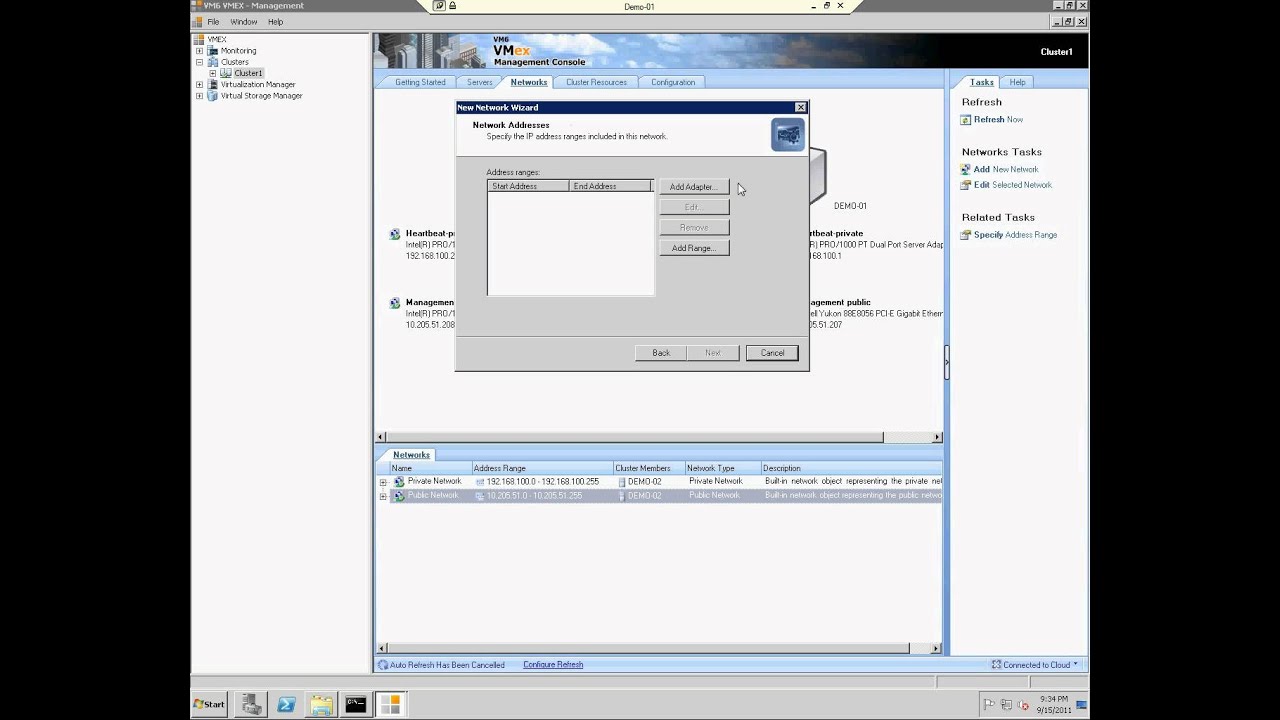Expand the Private Network row
1280x720 pixels.
click(x=383, y=482)
